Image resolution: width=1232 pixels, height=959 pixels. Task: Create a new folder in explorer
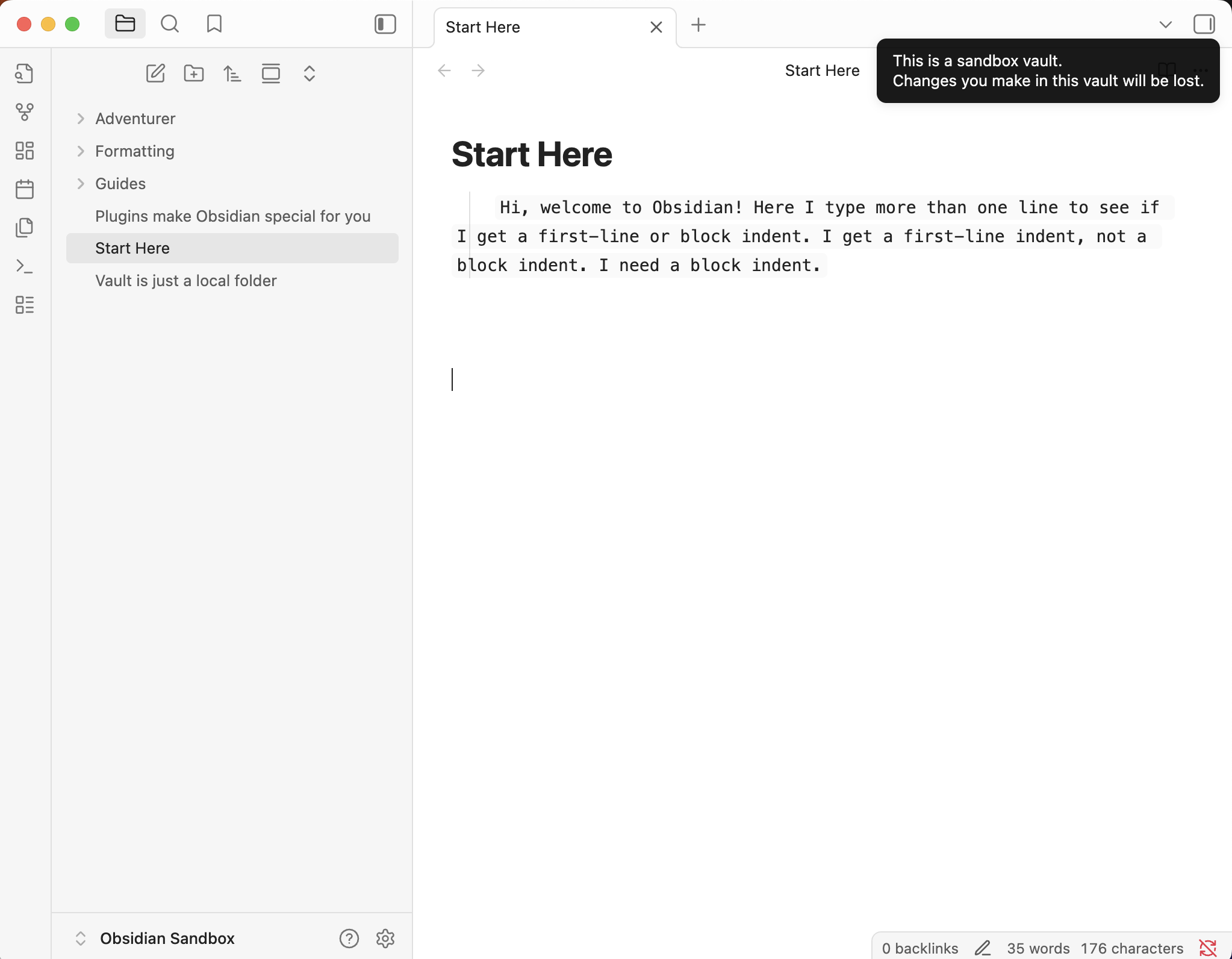click(194, 73)
